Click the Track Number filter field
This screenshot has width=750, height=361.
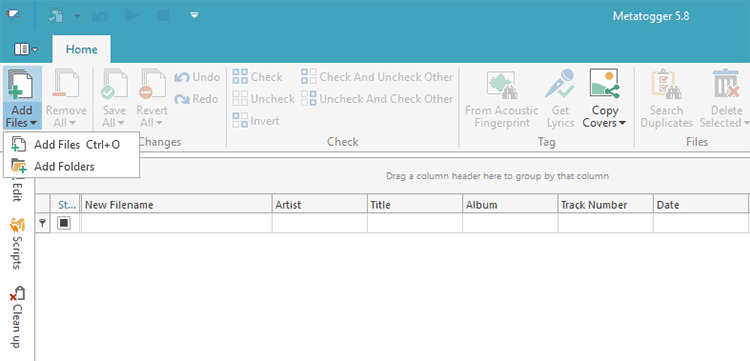click(x=606, y=223)
